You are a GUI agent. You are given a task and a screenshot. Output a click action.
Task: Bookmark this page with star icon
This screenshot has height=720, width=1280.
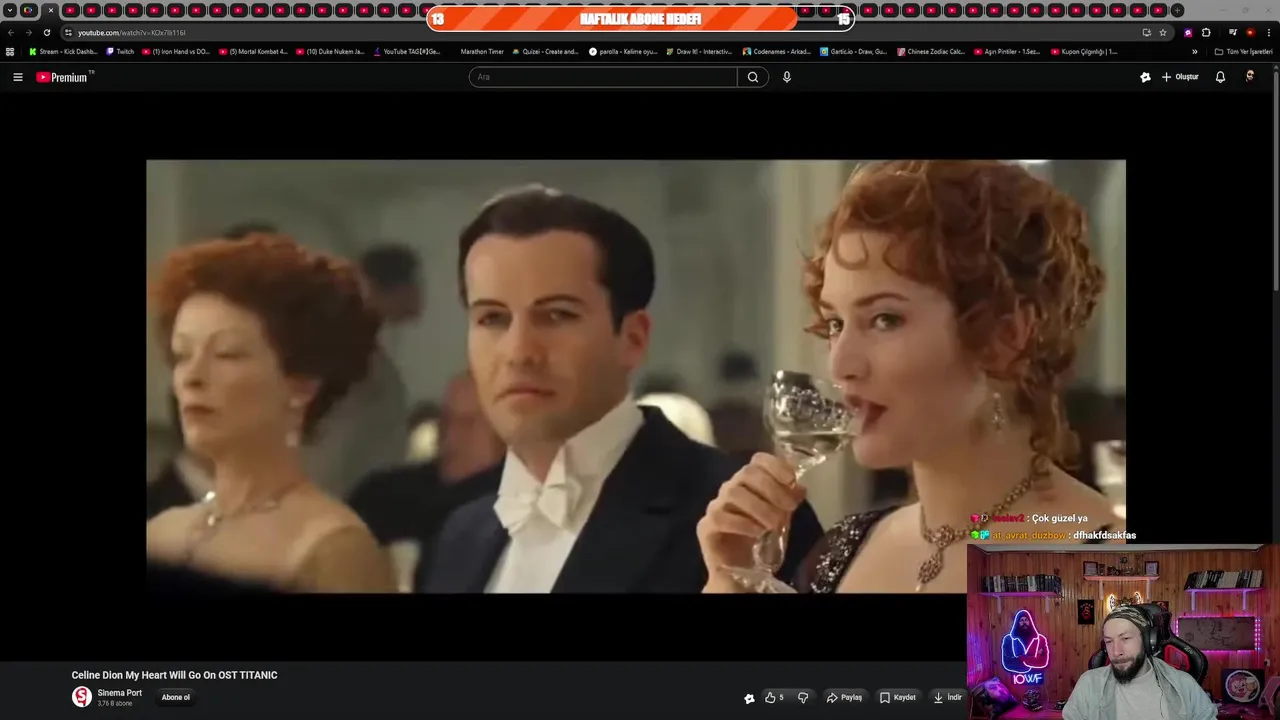[x=1163, y=32]
